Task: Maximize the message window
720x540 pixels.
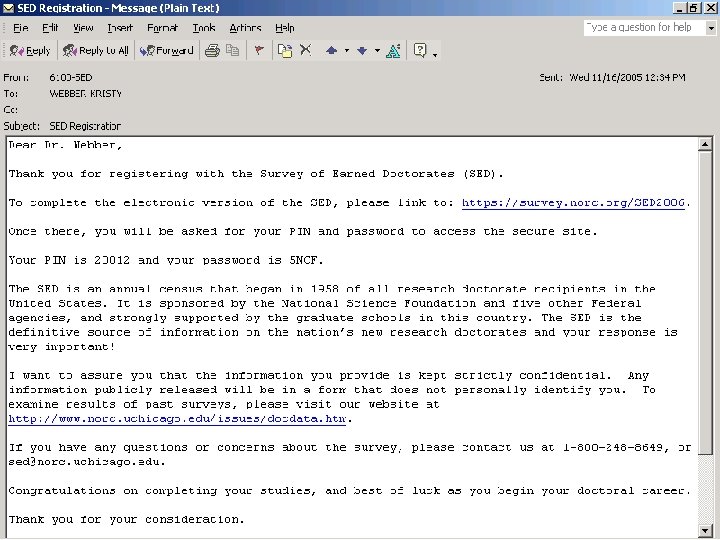Action: [x=693, y=8]
